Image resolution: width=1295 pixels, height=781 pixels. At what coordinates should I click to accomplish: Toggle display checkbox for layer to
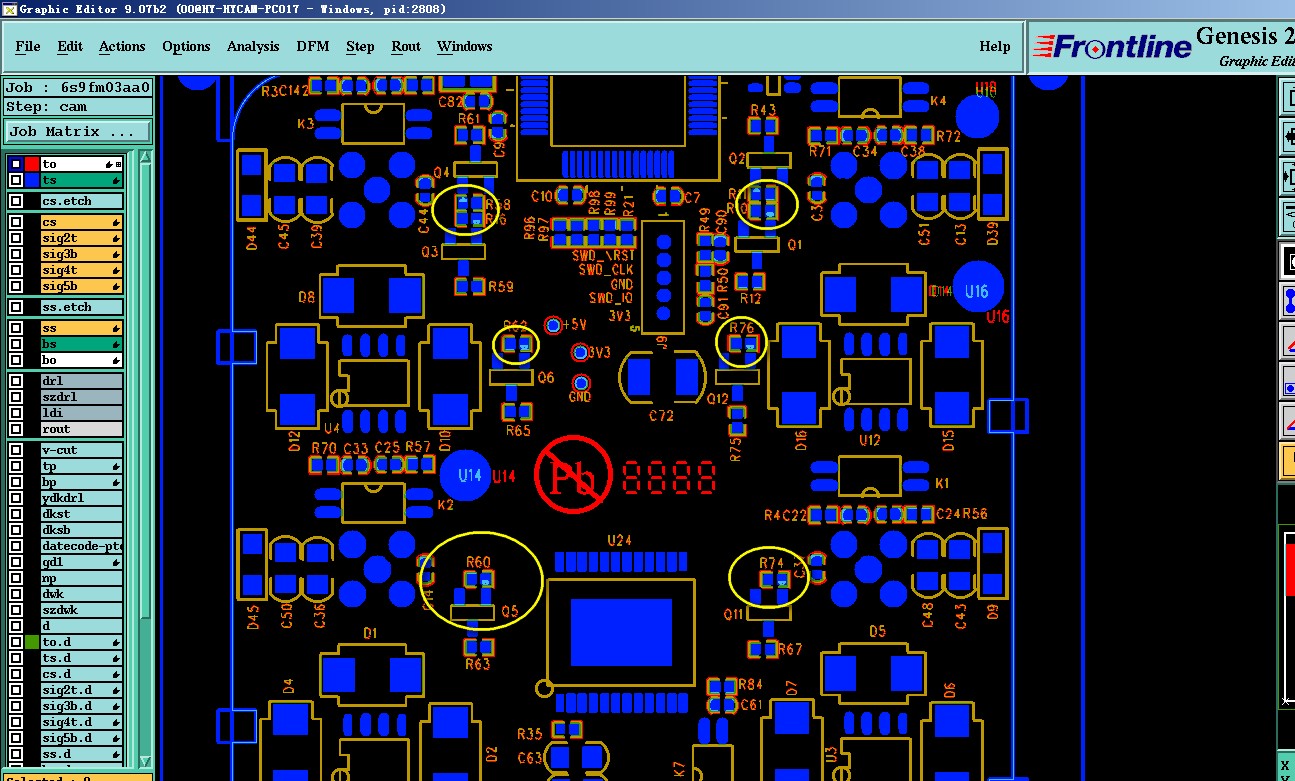point(16,164)
